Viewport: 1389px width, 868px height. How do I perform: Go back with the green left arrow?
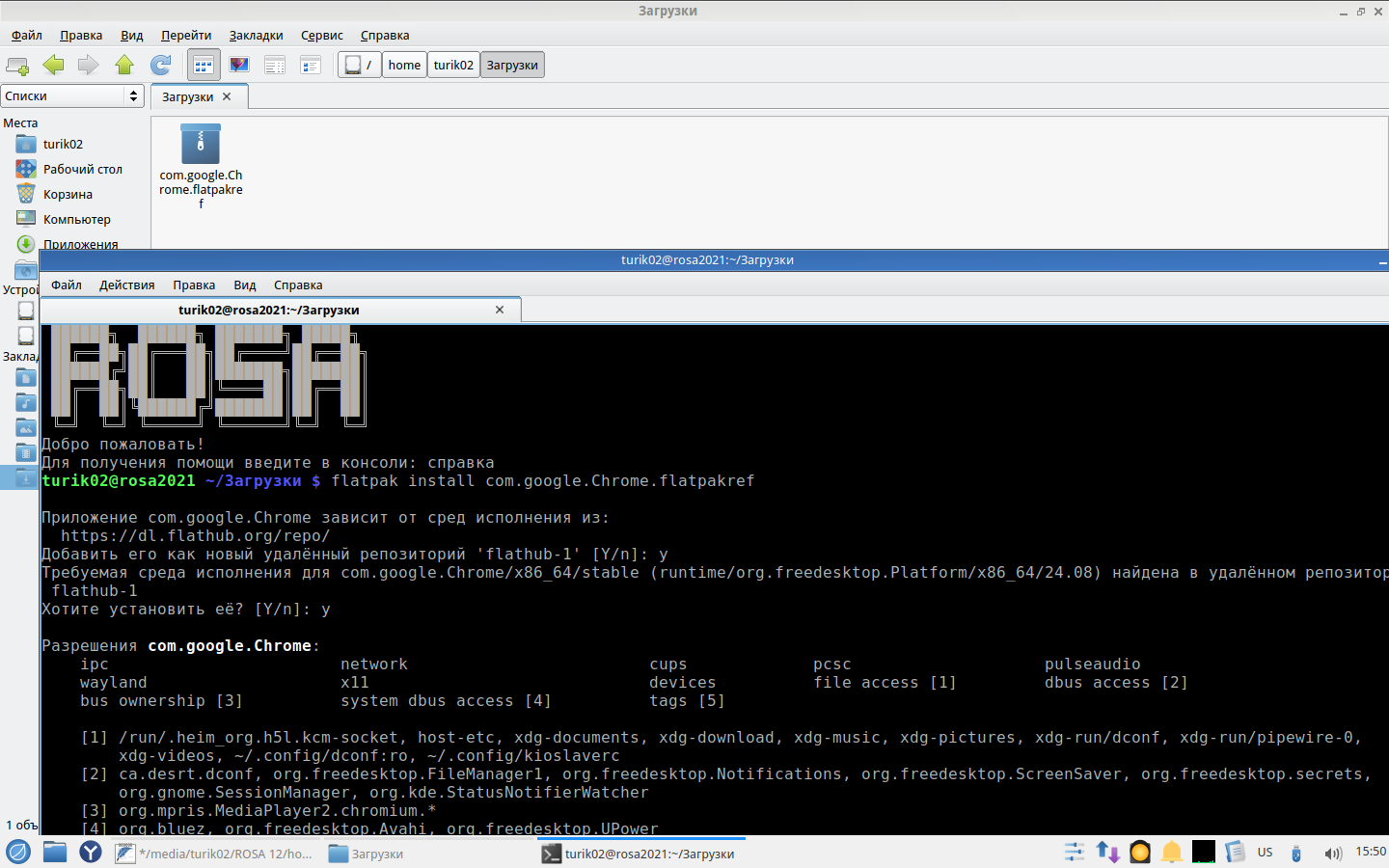pyautogui.click(x=53, y=66)
